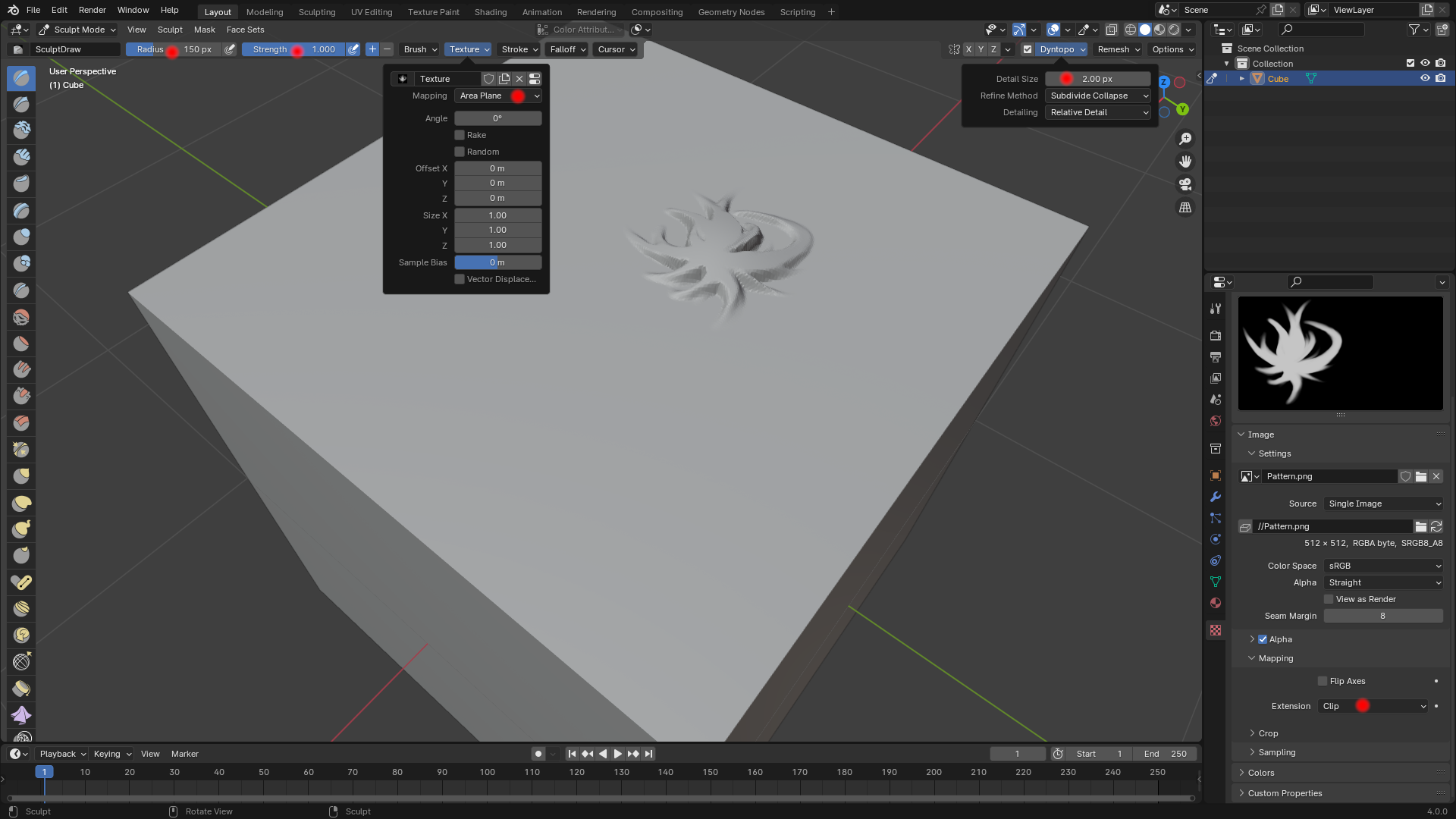Image resolution: width=1456 pixels, height=819 pixels.
Task: Expand the Colors panel
Action: point(1261,773)
